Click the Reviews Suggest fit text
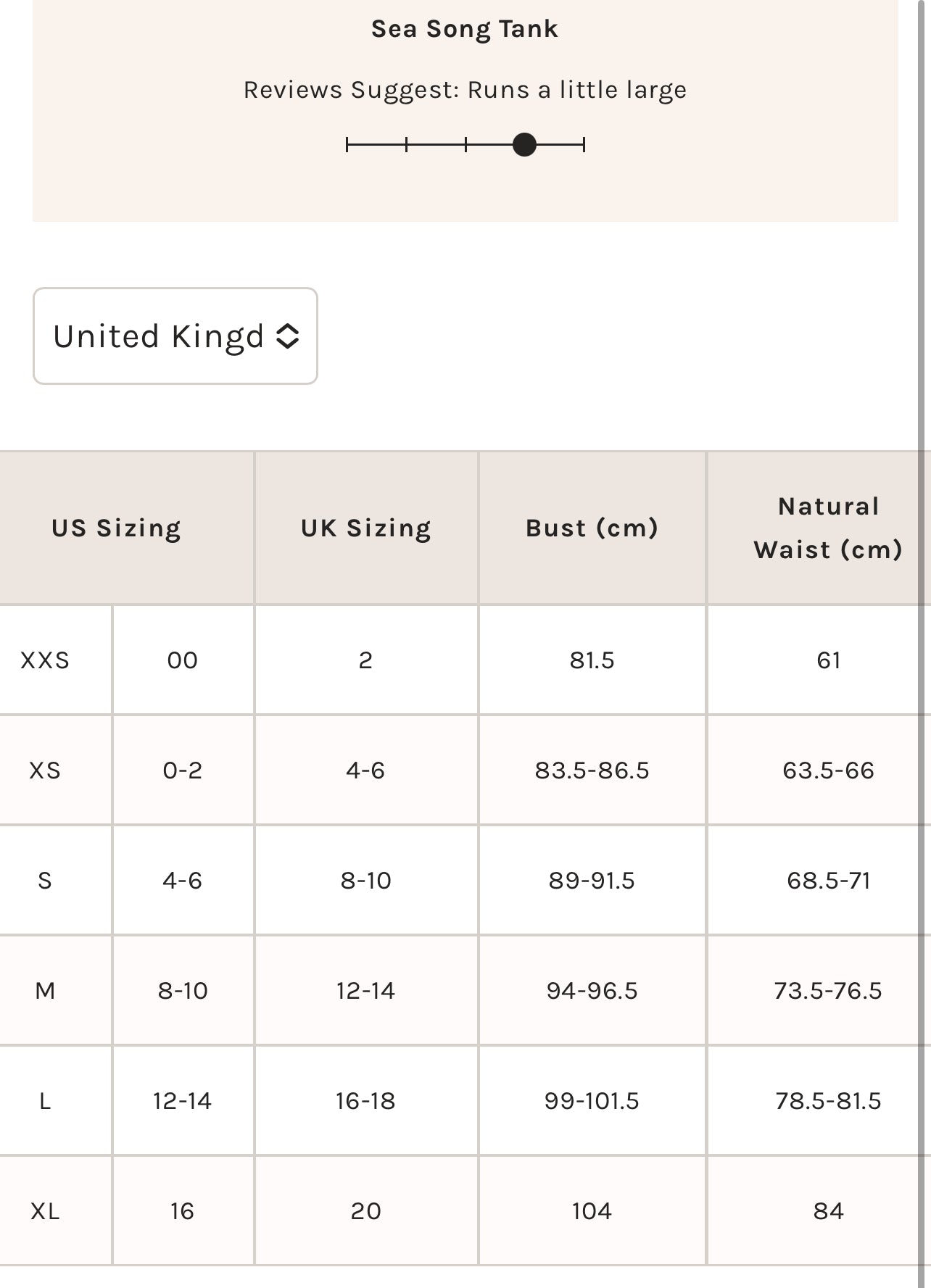931x1288 pixels. point(465,90)
